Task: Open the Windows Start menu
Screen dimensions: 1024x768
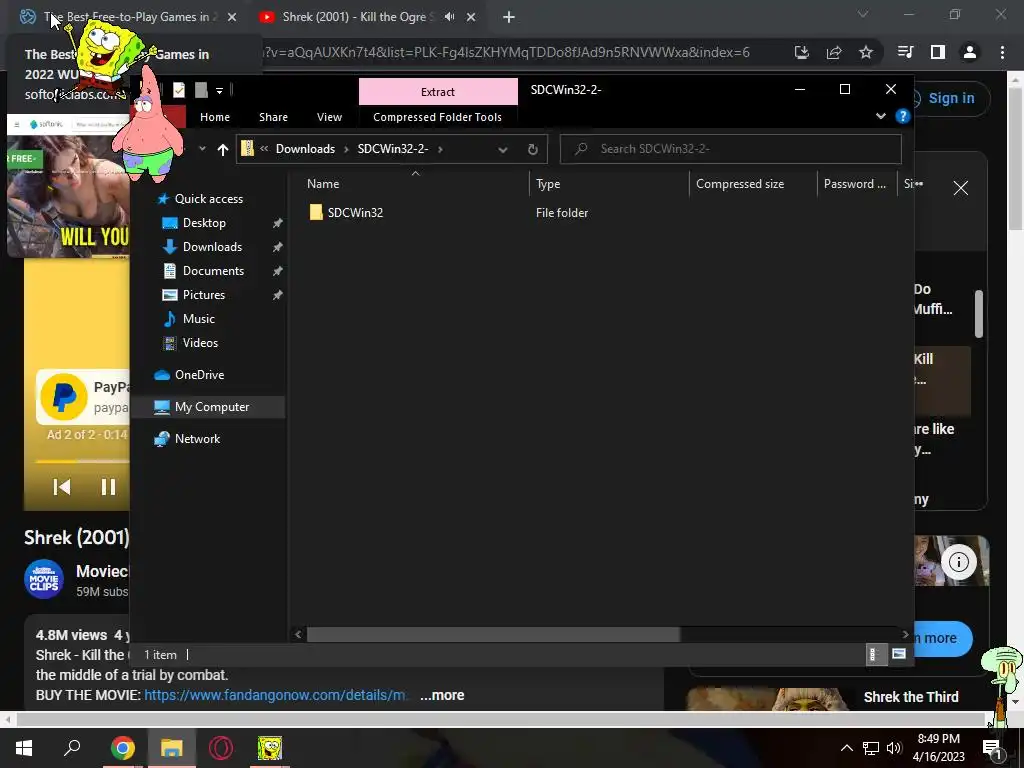Action: pos(24,748)
